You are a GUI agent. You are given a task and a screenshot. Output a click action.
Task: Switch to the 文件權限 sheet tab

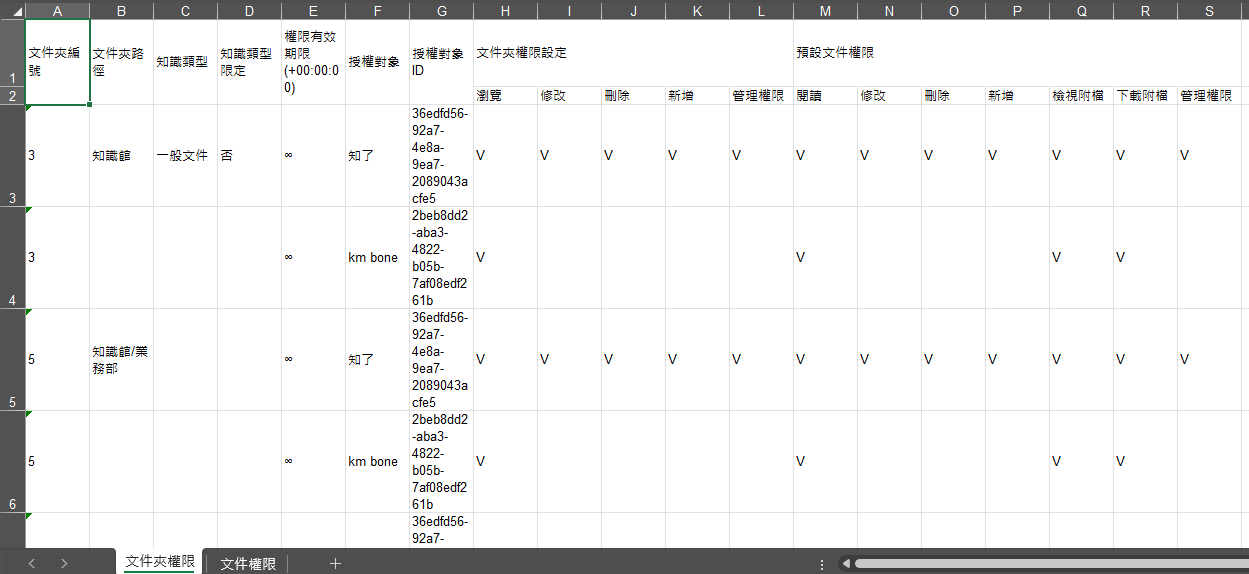(x=248, y=564)
